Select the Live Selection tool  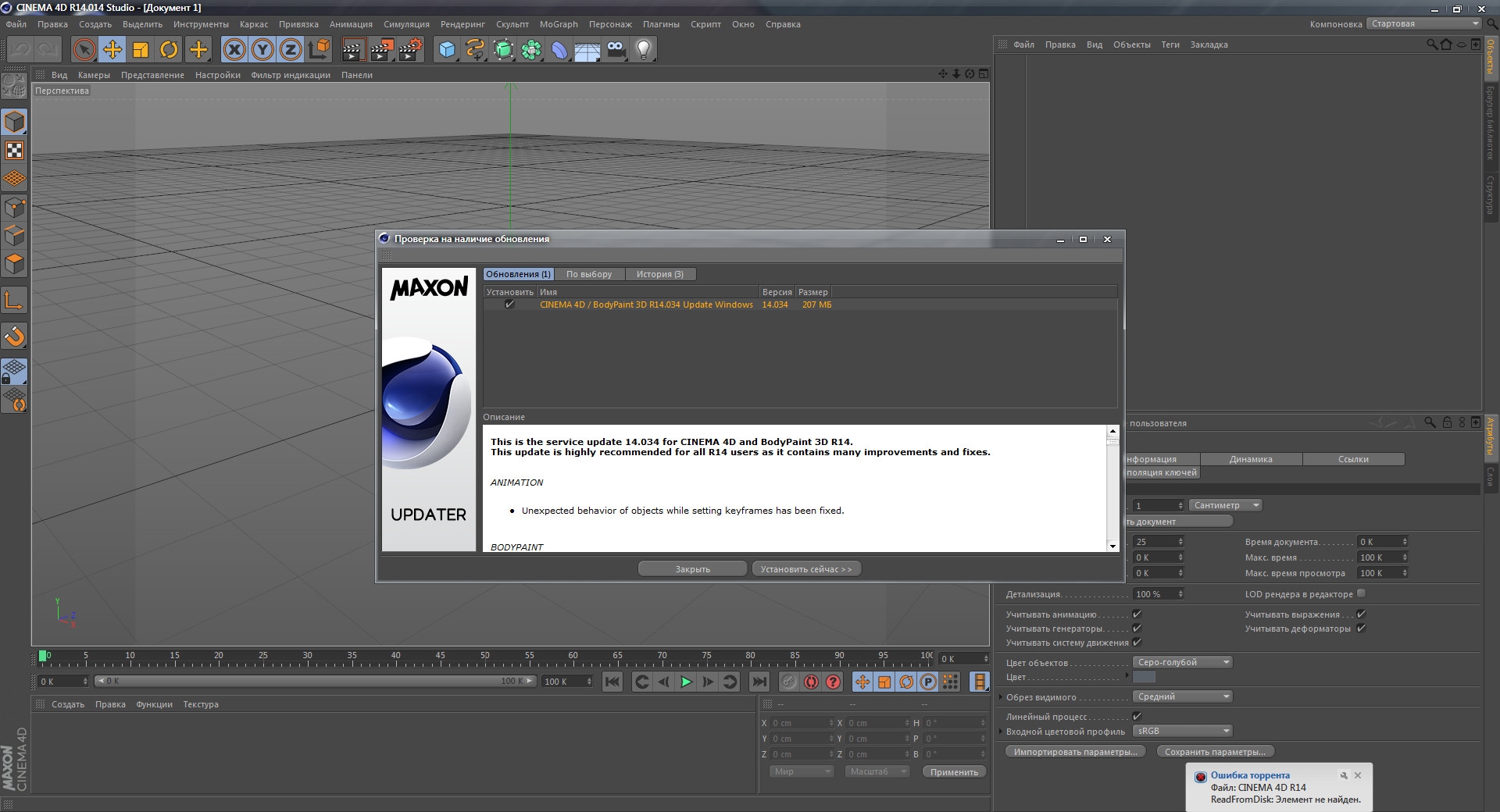(x=84, y=49)
